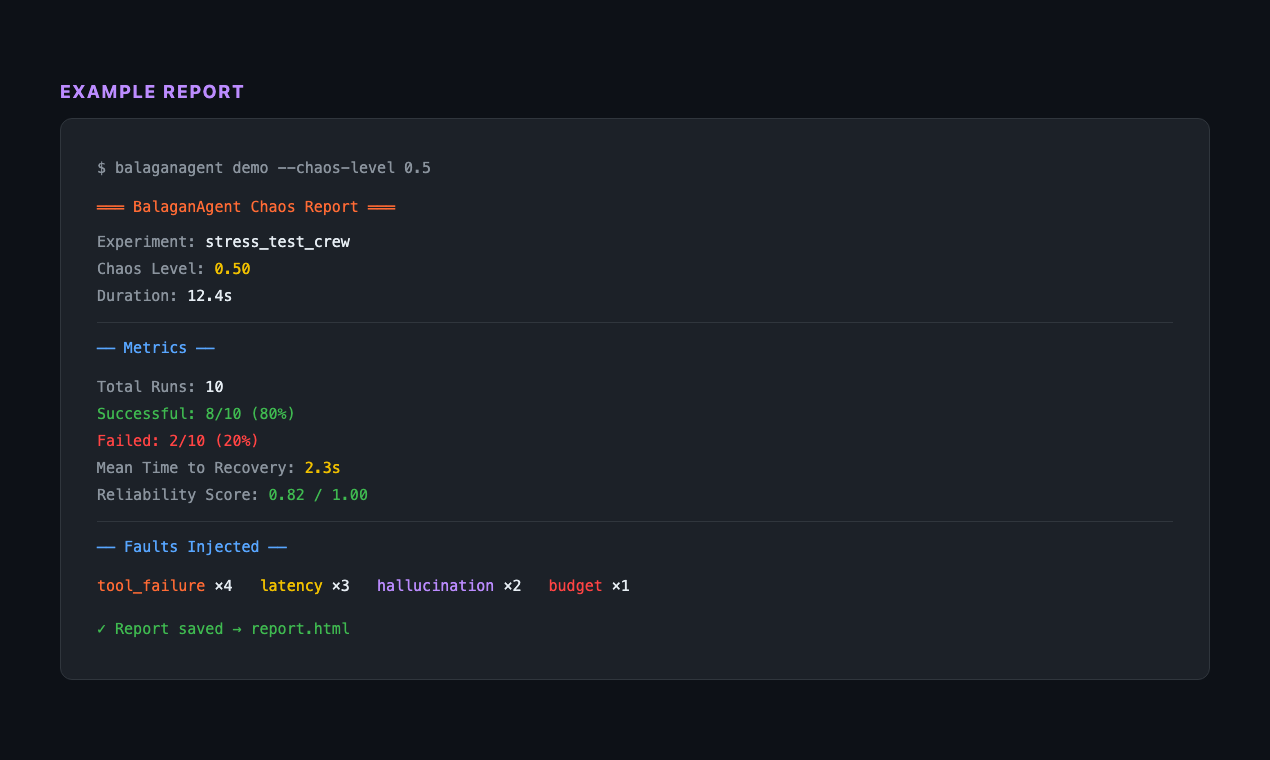Click the BalaganAgent Chaos Report title
The image size is (1270, 760).
coord(245,207)
